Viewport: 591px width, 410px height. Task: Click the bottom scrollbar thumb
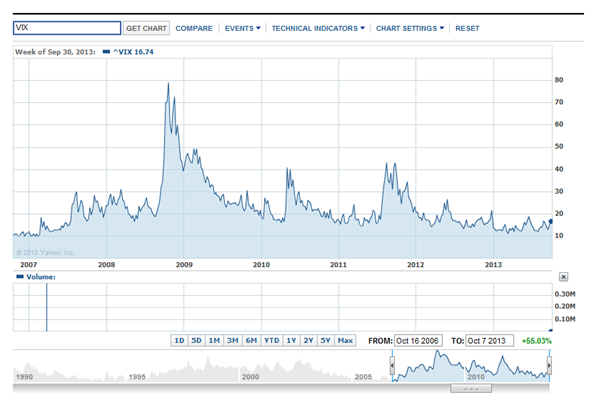tap(471, 388)
